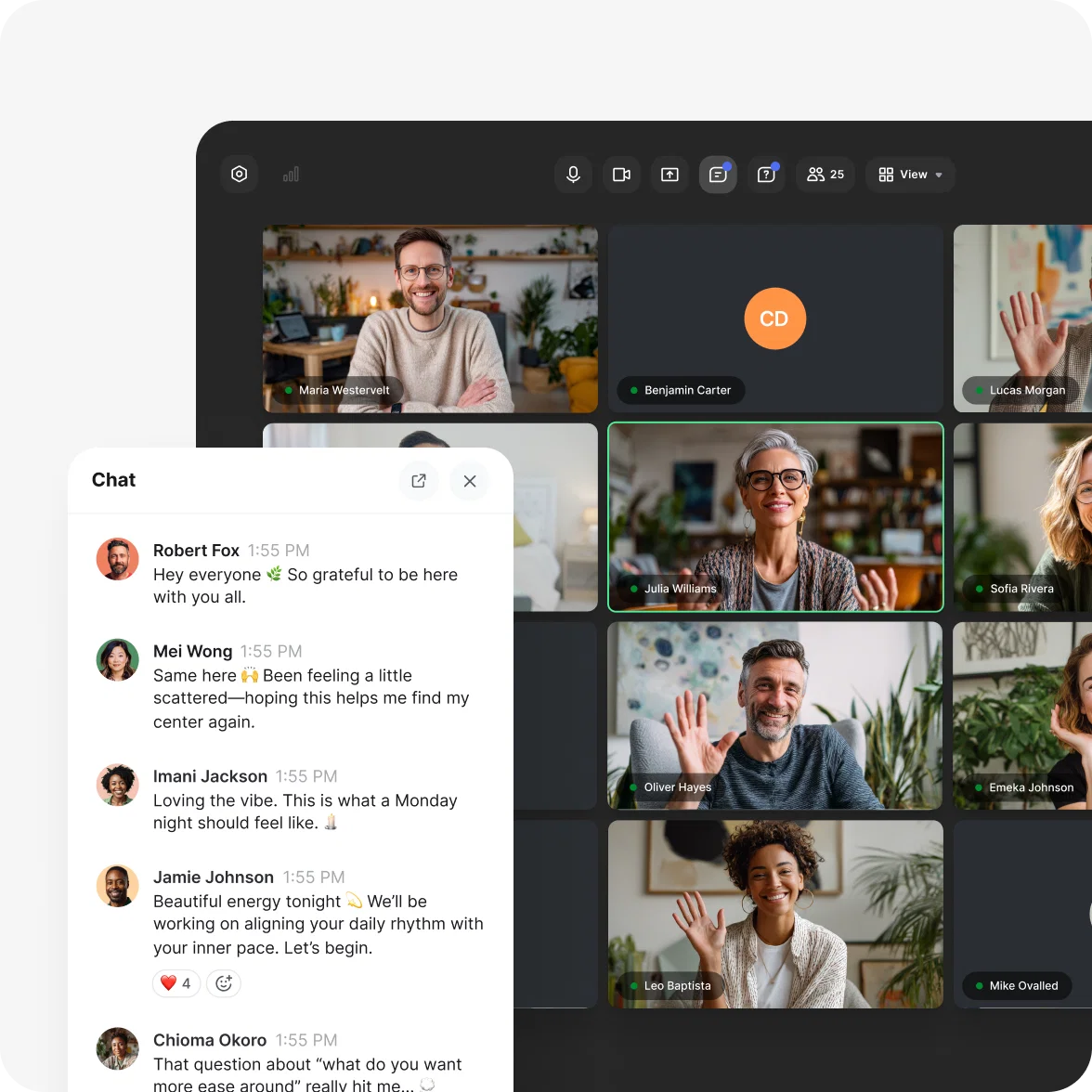Mute the microphone
The width and height of the screenshot is (1092, 1092).
pyautogui.click(x=573, y=175)
